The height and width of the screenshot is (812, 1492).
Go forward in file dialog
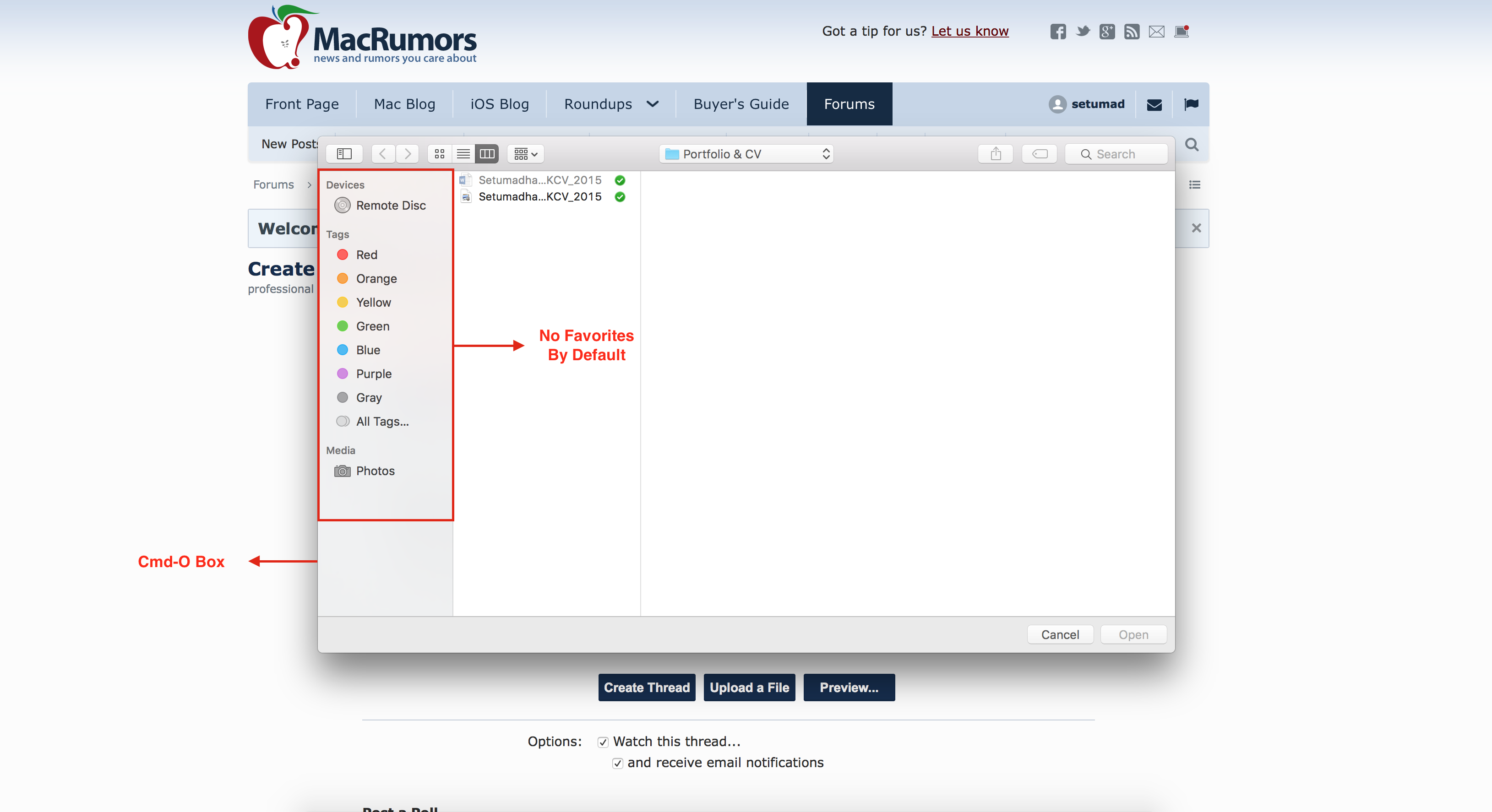pyautogui.click(x=407, y=154)
